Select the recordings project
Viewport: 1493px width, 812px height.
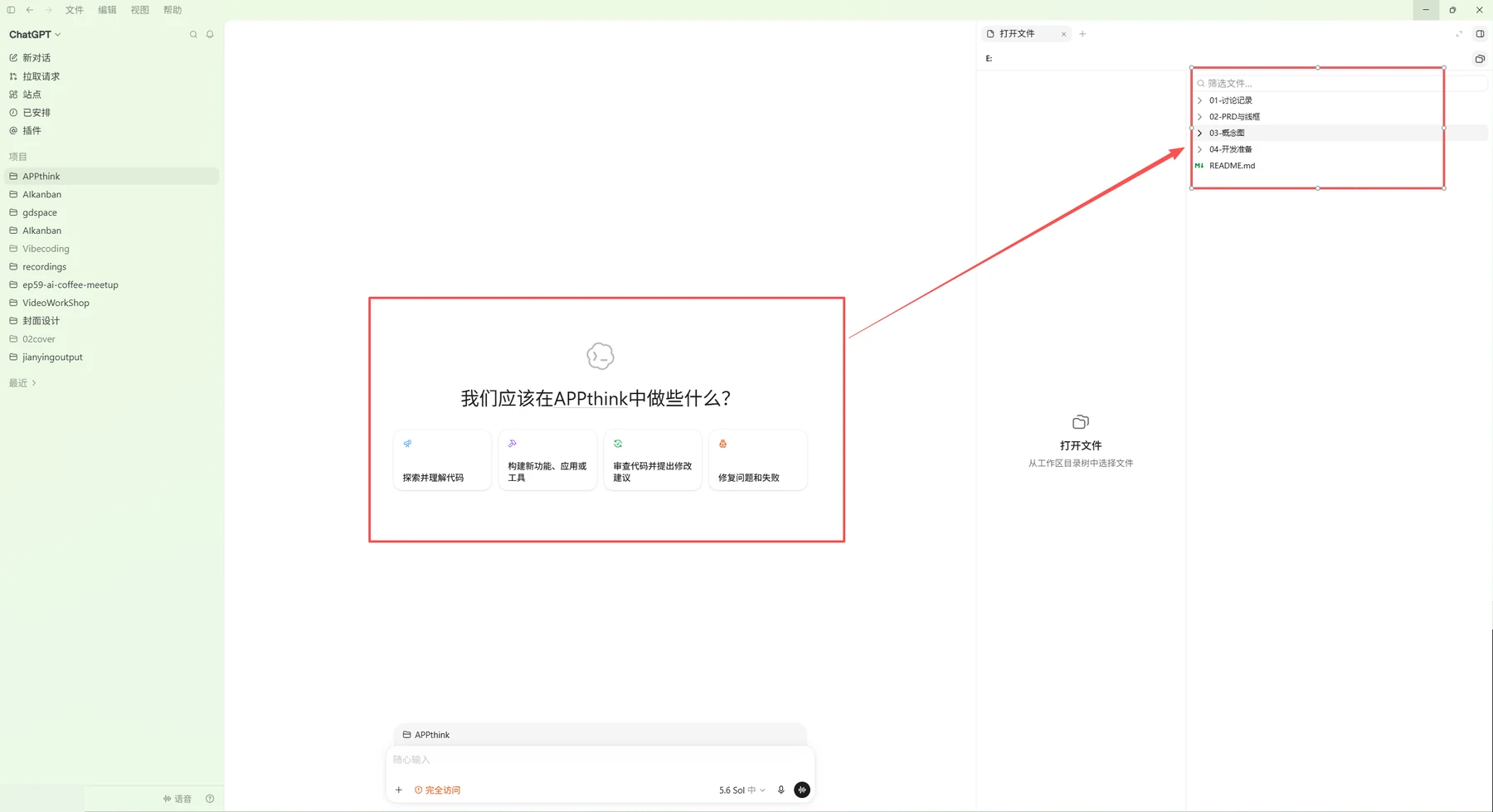111,267
